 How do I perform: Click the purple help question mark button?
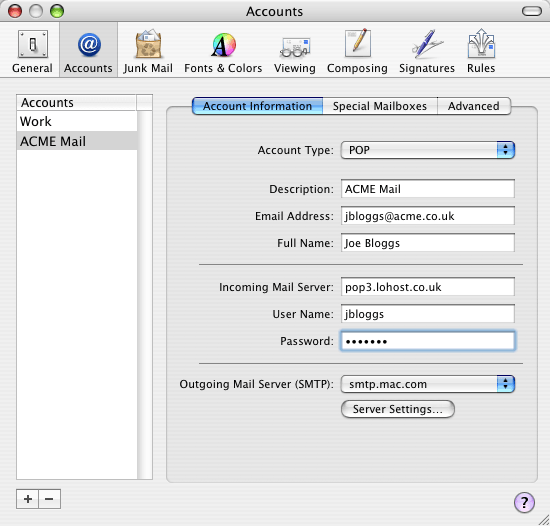coord(524,502)
